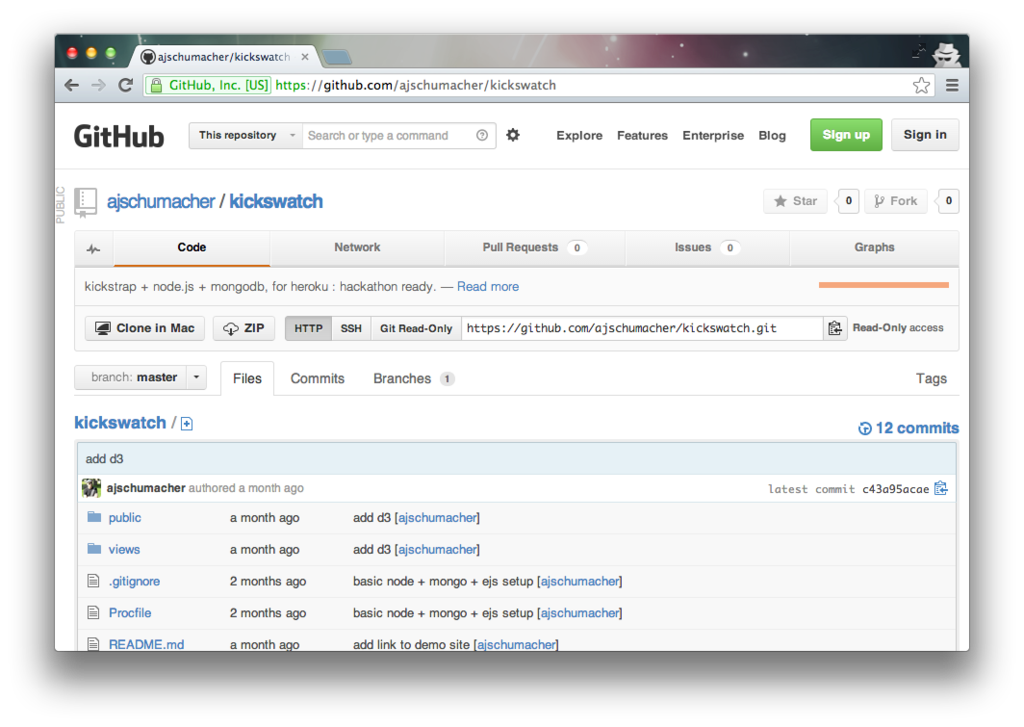This screenshot has height=727, width=1024.
Task: Open latest commit c43a95acae
Action: [x=895, y=489]
